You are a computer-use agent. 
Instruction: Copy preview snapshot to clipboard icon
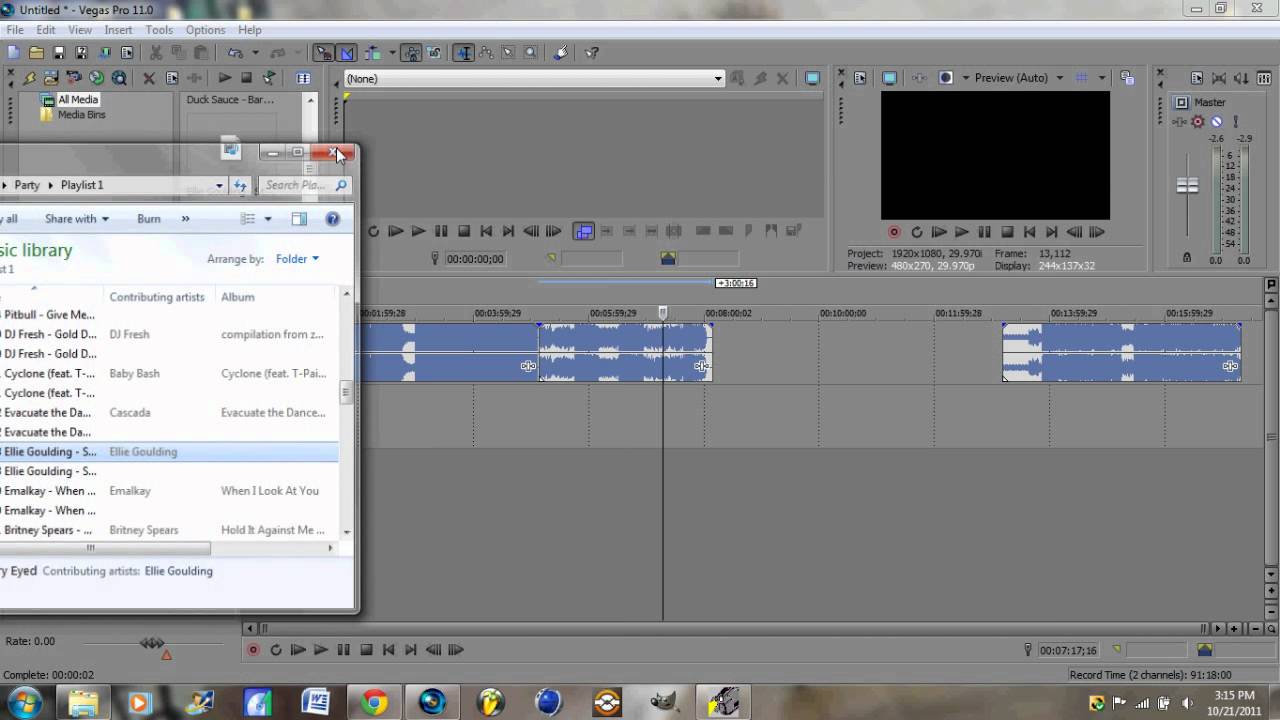(x=1127, y=78)
